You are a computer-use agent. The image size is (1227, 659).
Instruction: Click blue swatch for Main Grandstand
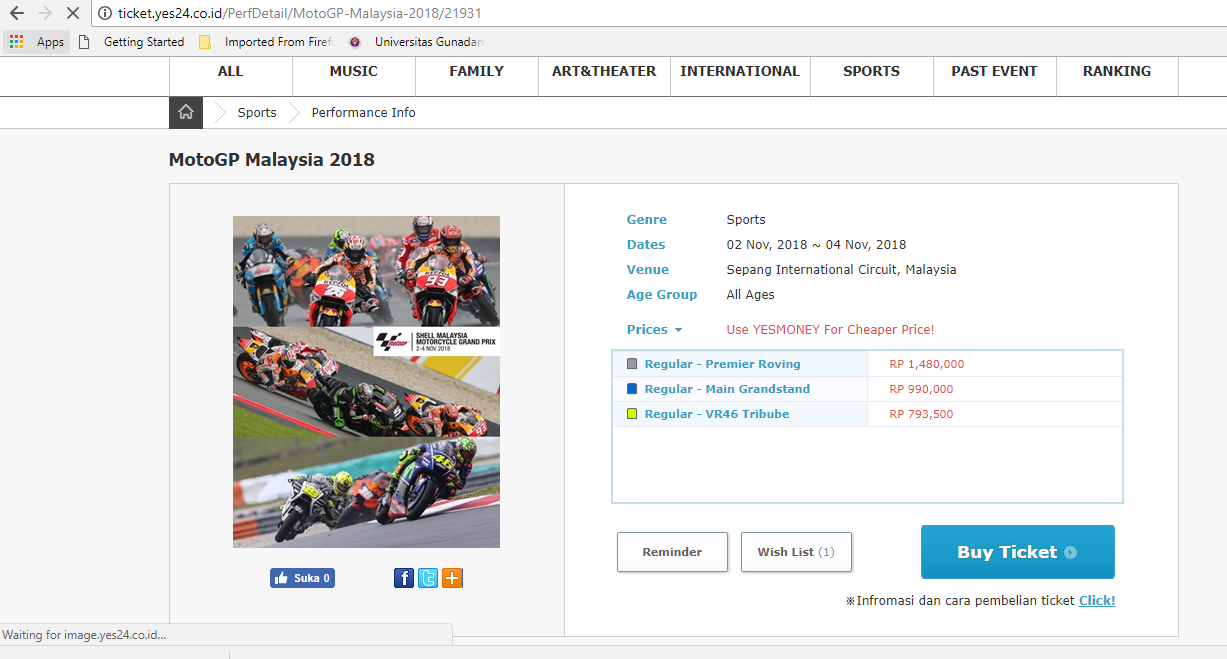pyautogui.click(x=632, y=389)
